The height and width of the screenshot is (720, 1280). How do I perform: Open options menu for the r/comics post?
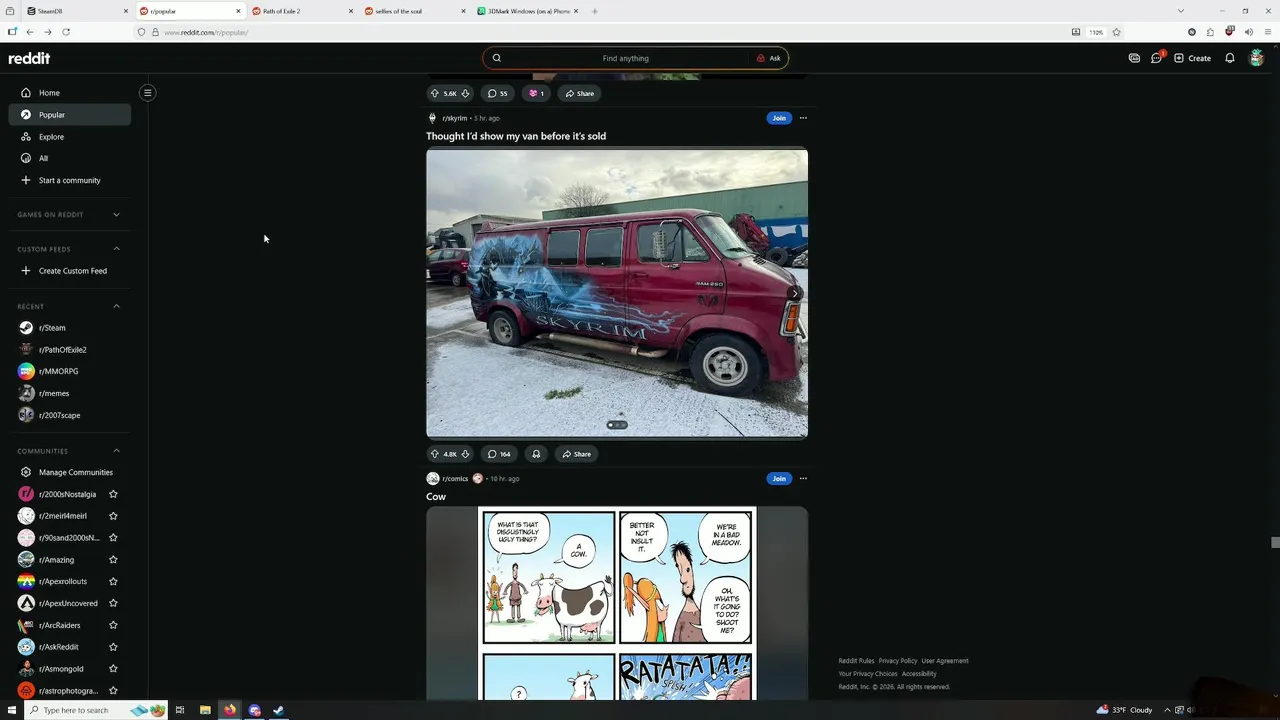pyautogui.click(x=803, y=478)
